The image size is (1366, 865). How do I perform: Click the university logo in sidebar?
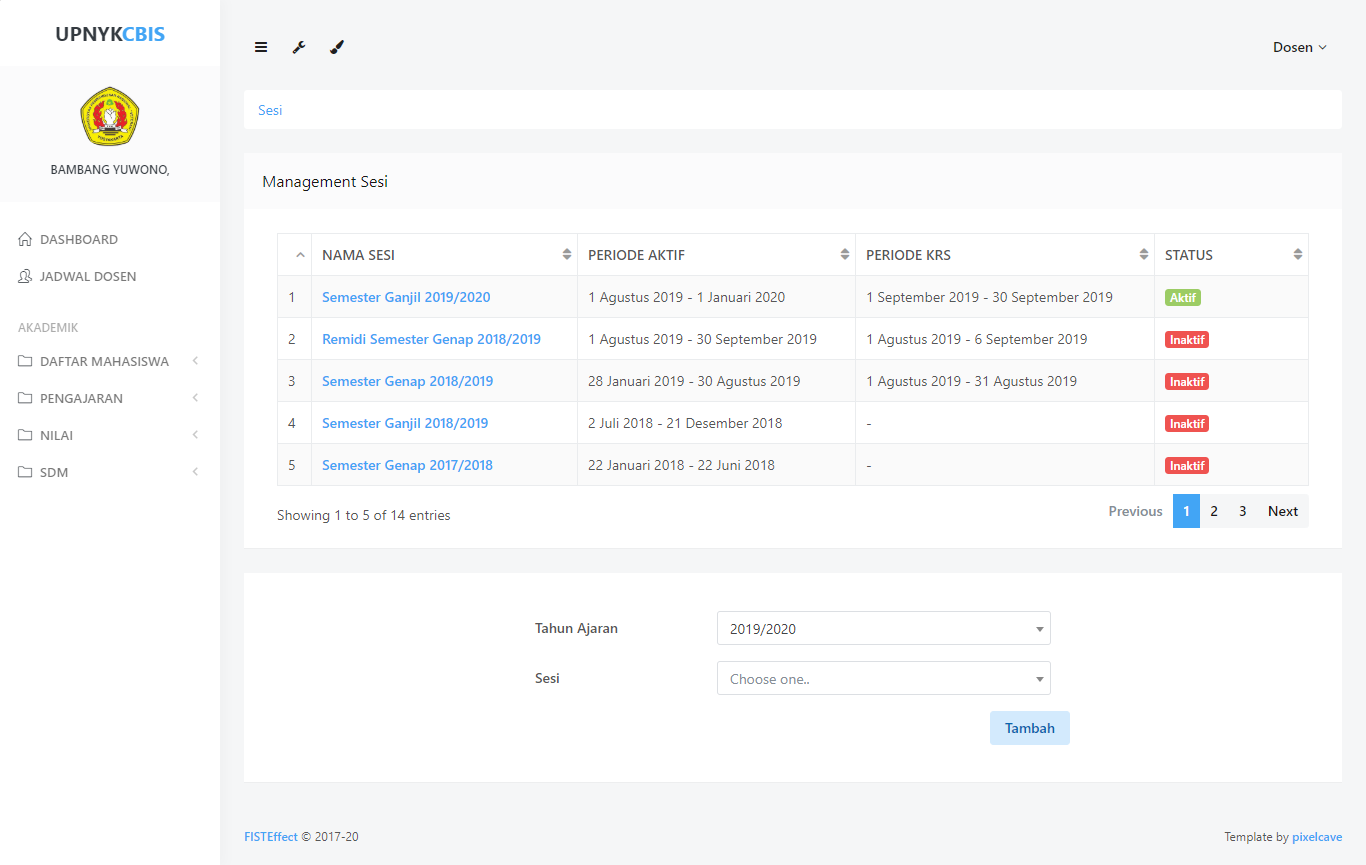tap(110, 116)
